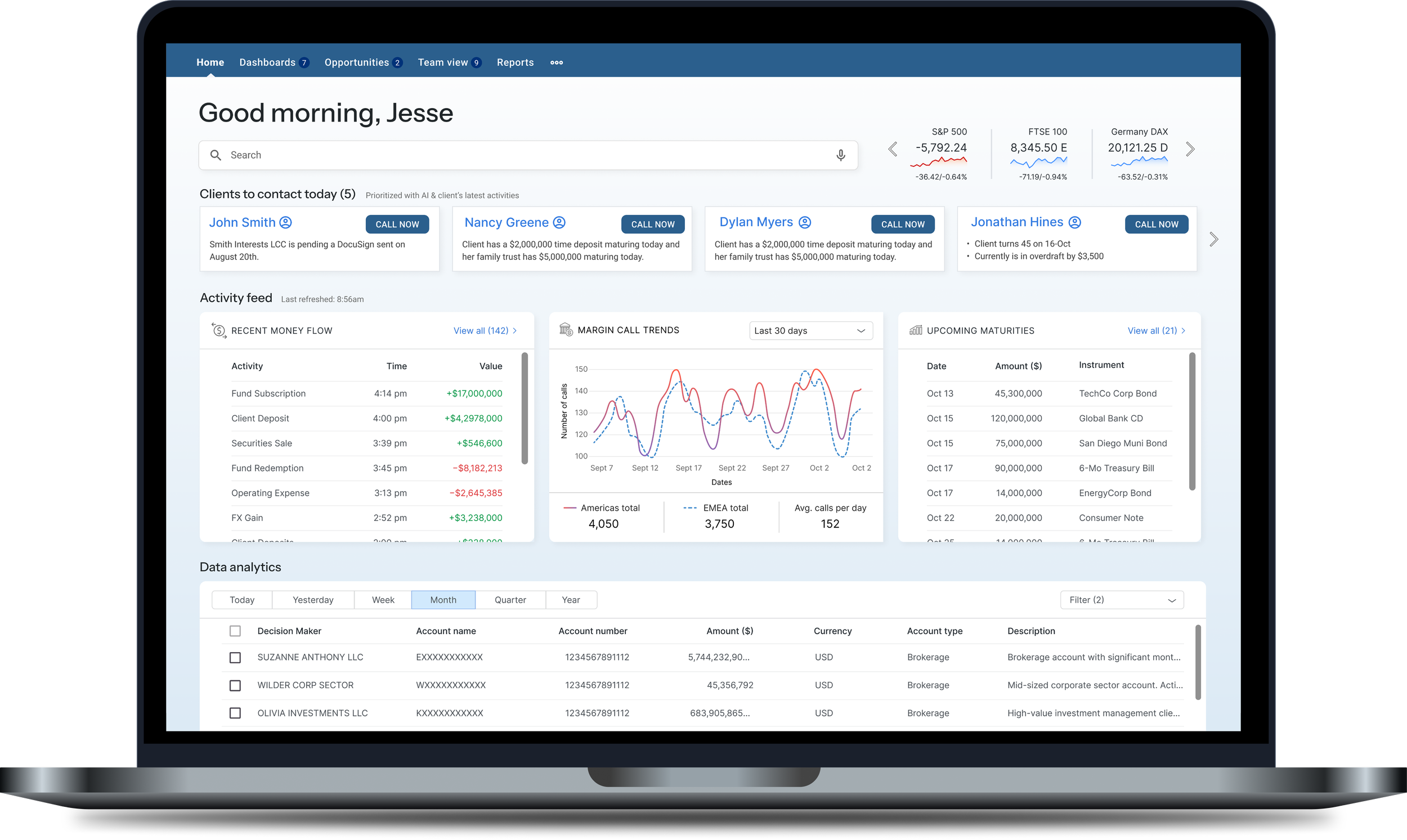This screenshot has width=1407, height=840.
Task: Click the magnifier search icon
Action: pos(216,155)
